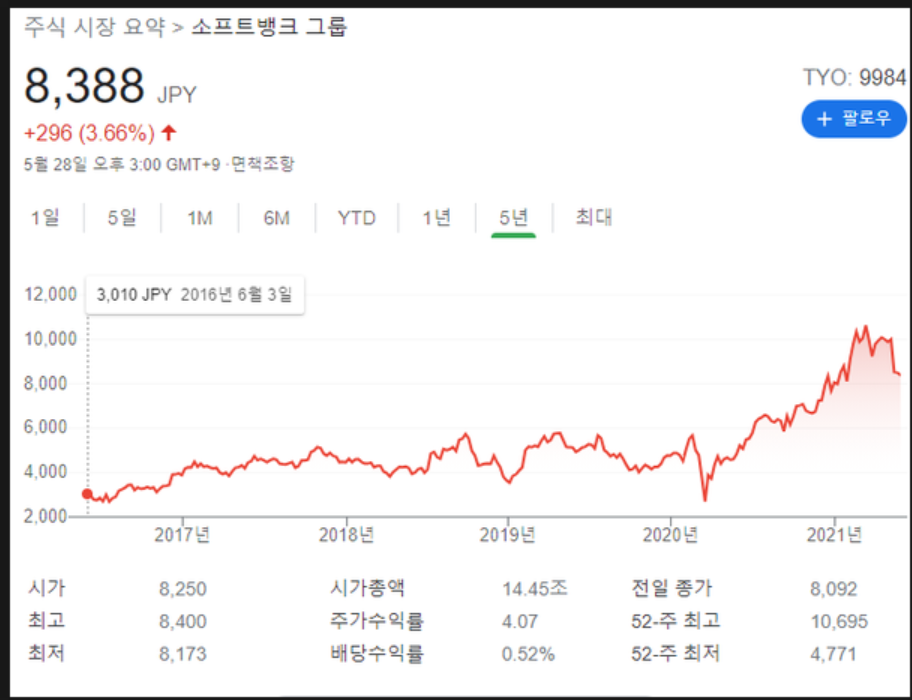
Task: Click red data point marker on chart
Action: [x=87, y=494]
